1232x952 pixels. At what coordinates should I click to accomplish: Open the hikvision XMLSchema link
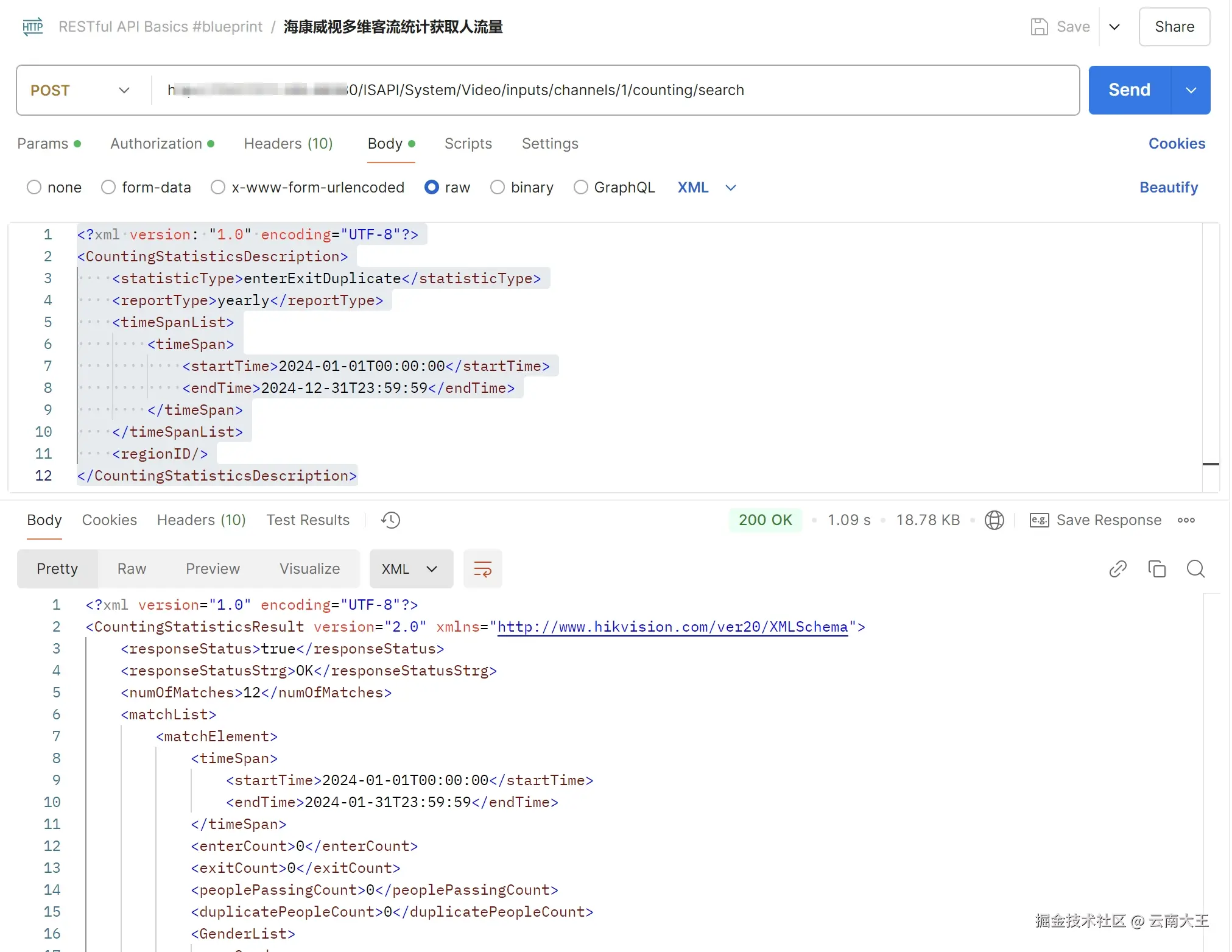672,627
